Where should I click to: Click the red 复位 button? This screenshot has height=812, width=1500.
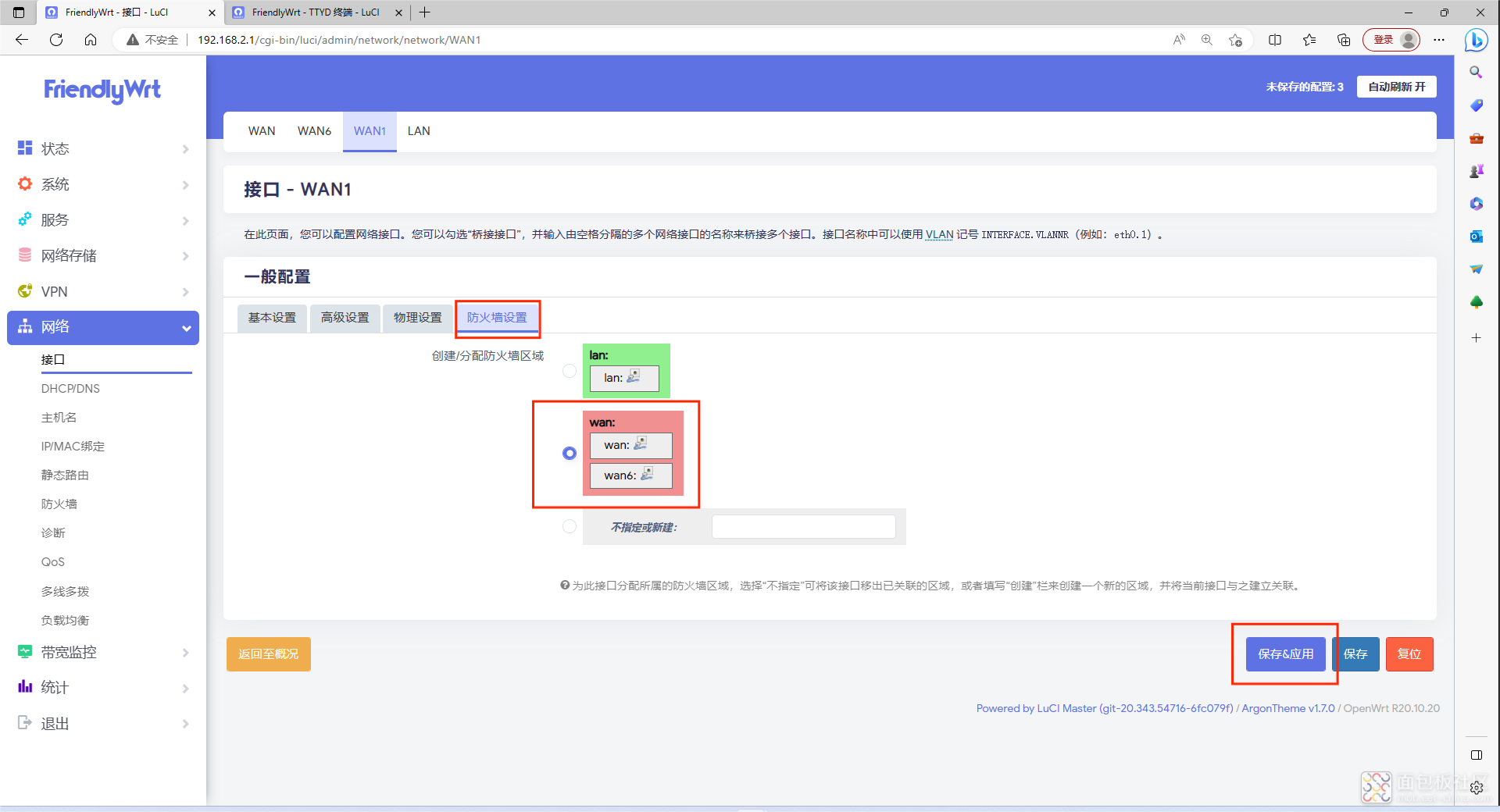coord(1409,654)
